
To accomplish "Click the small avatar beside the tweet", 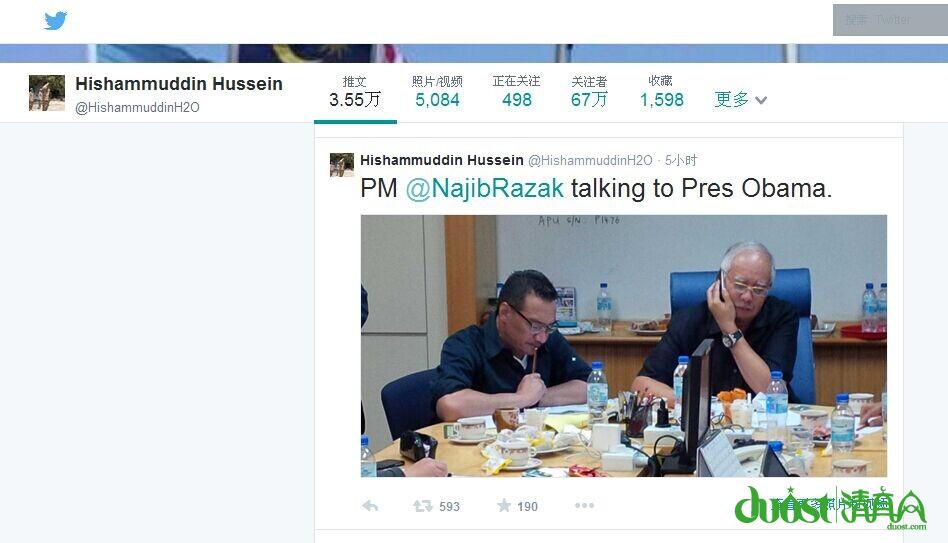I will 342,165.
